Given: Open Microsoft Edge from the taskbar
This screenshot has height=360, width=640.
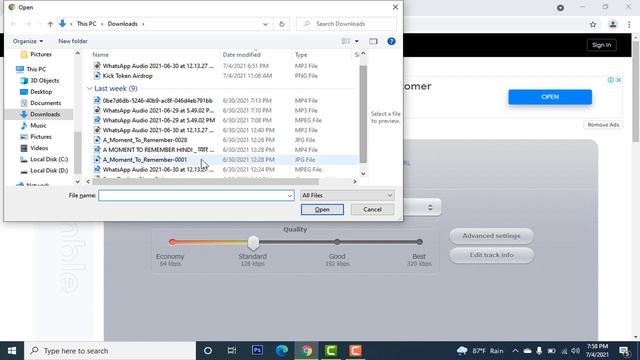Looking at the screenshot, I should (282, 351).
